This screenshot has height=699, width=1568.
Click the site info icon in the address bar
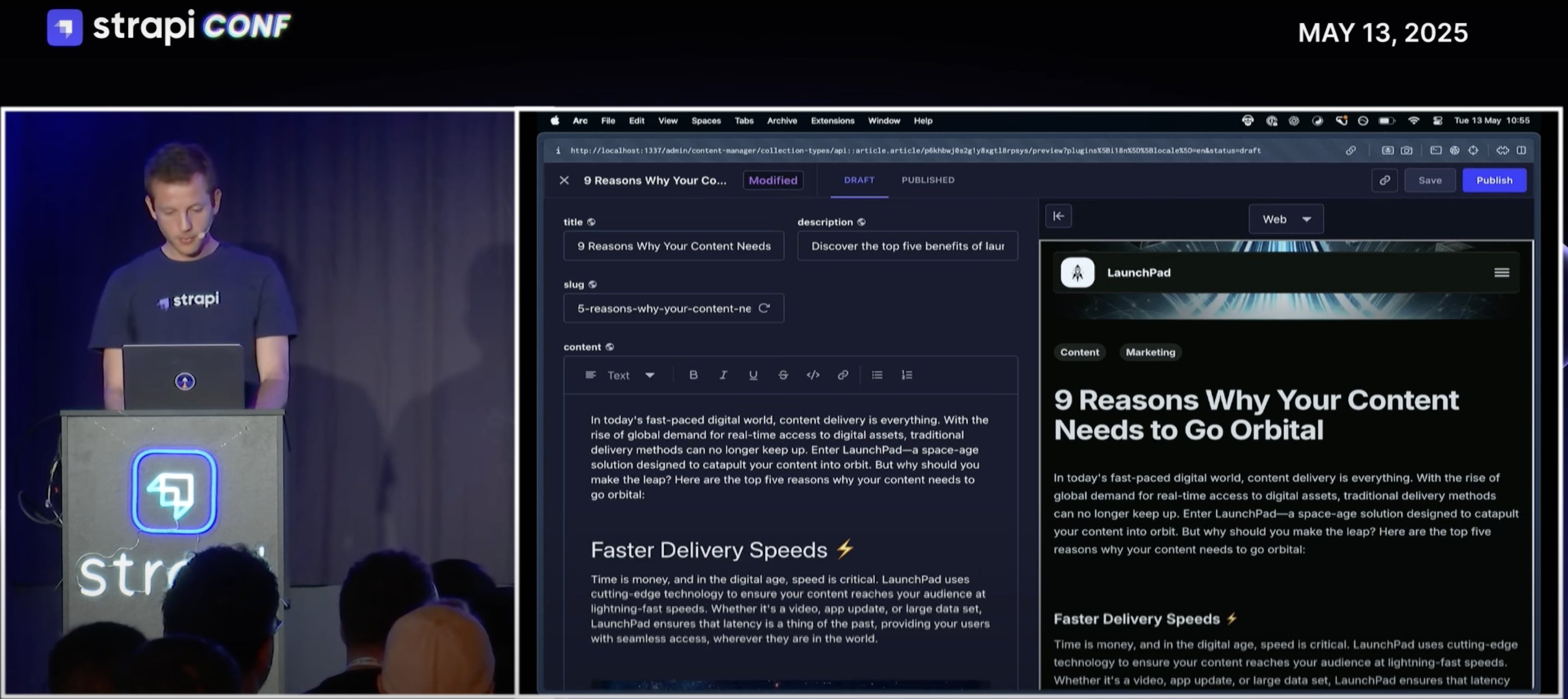pyautogui.click(x=558, y=150)
